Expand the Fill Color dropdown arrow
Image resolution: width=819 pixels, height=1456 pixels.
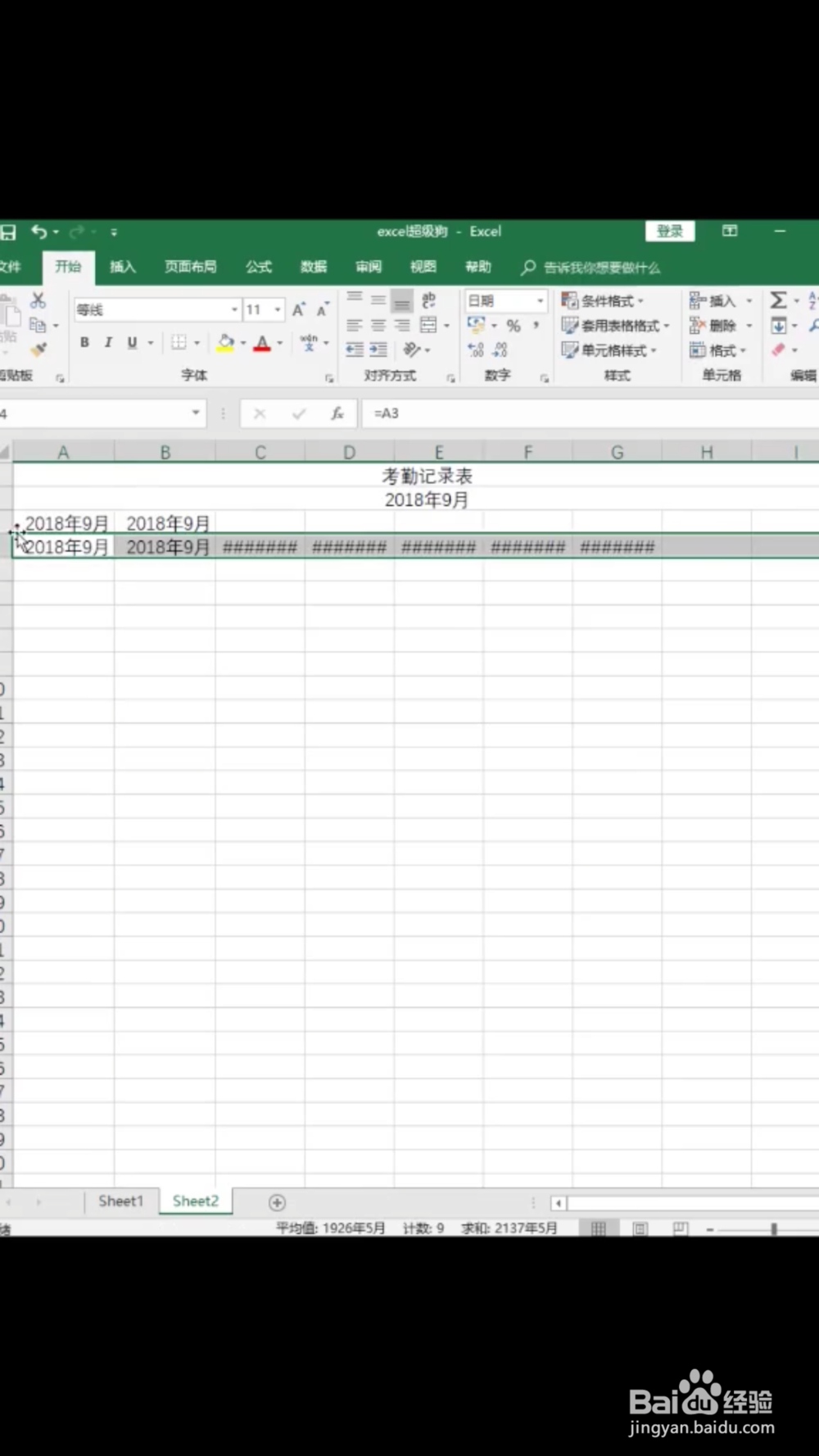243,343
